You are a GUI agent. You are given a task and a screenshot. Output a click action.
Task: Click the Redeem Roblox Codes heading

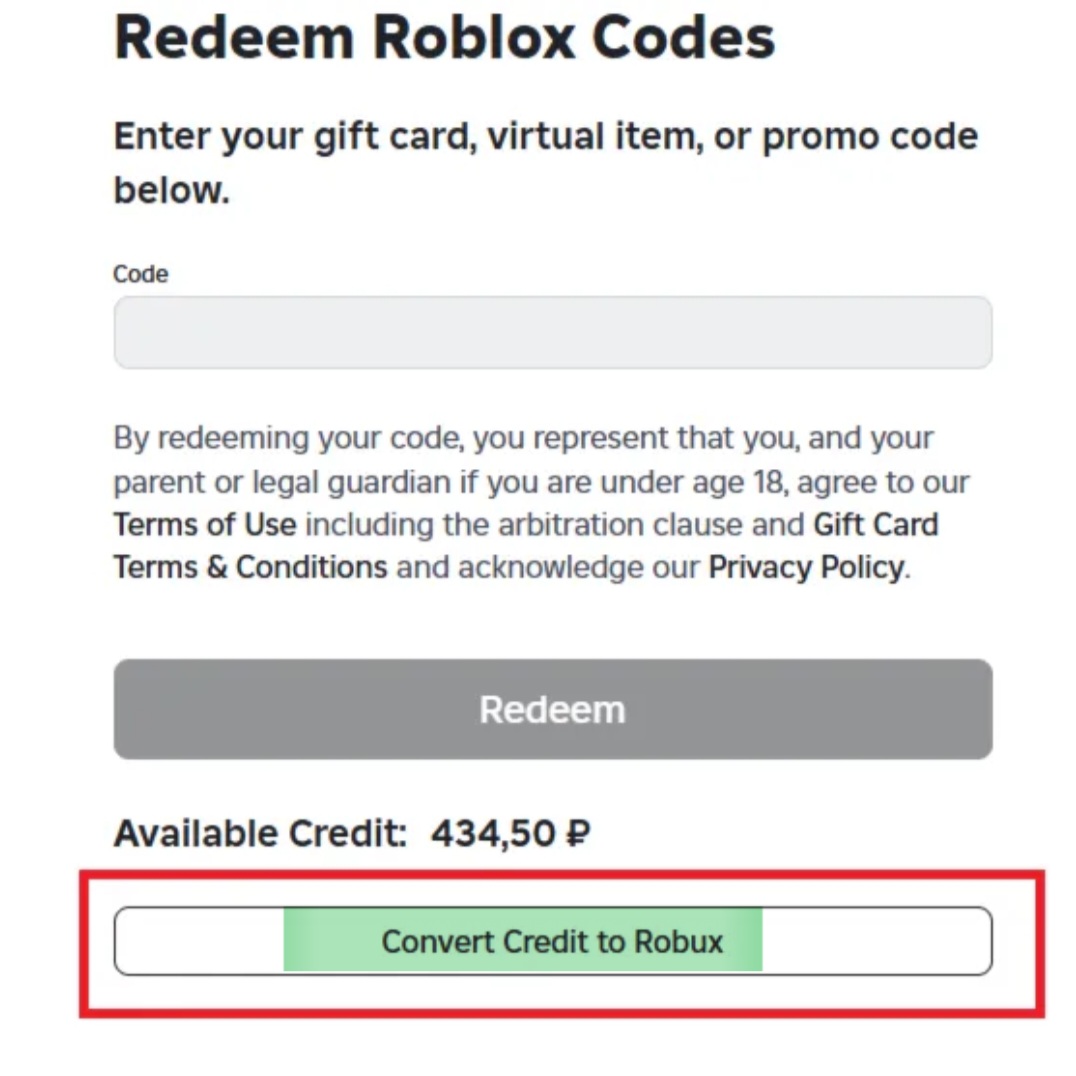coord(444,38)
